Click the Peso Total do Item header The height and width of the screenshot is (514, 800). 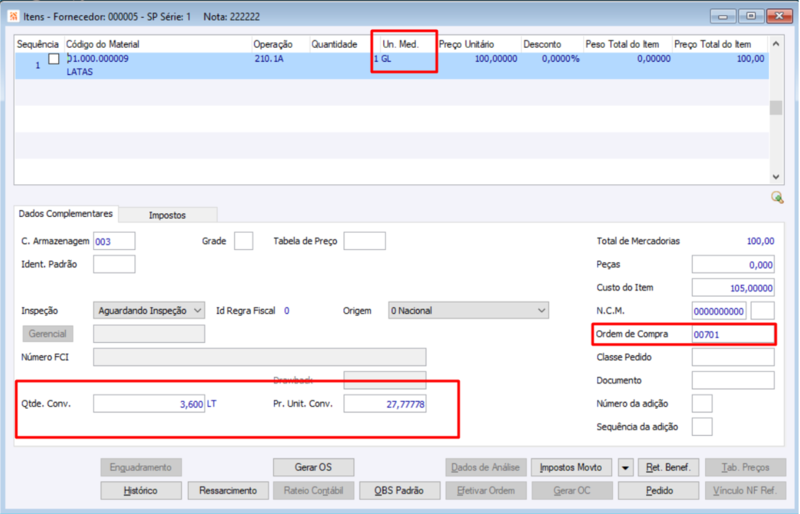pos(628,44)
